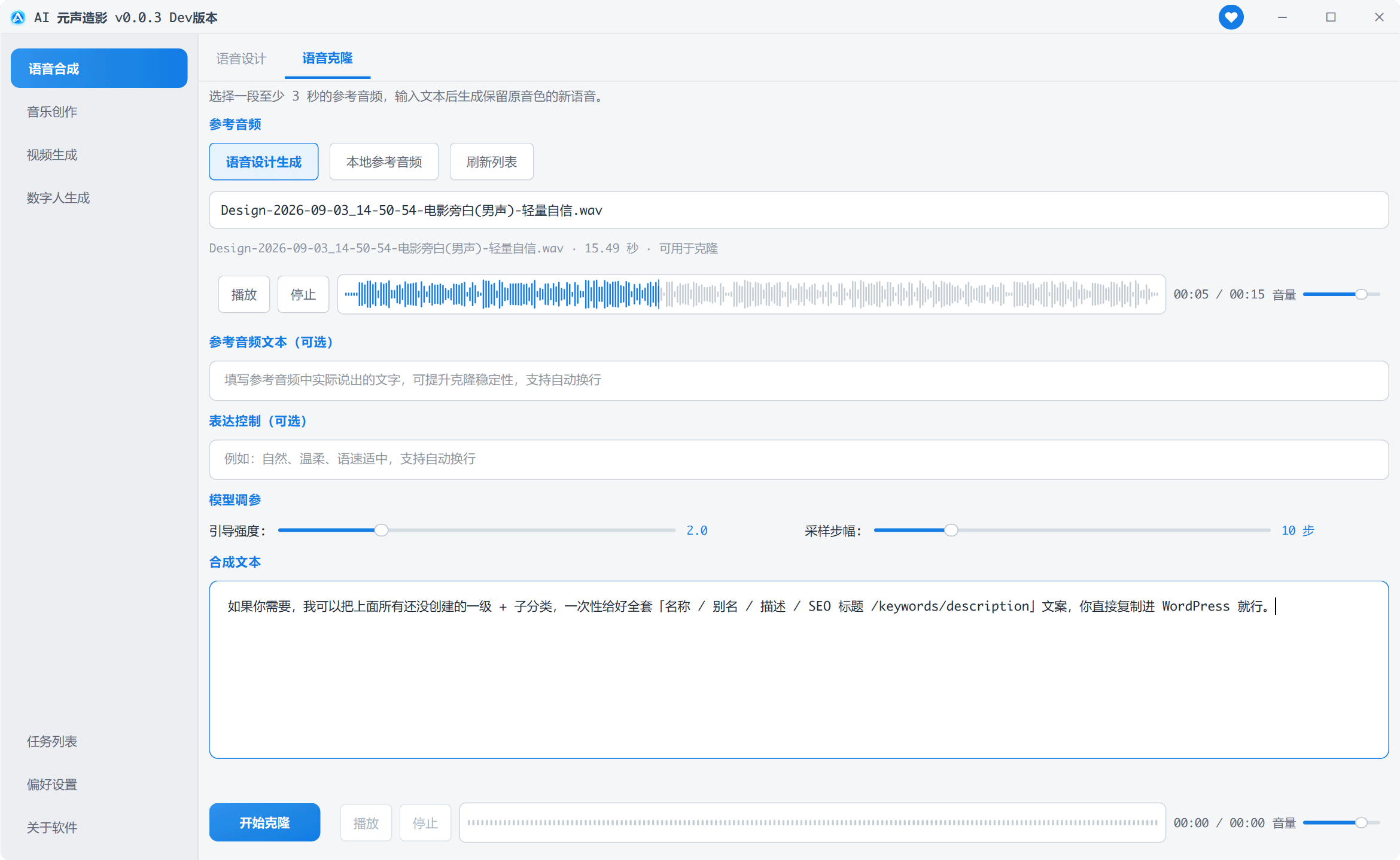Click the app logo icon in title bar
The image size is (1400, 860).
18,17
